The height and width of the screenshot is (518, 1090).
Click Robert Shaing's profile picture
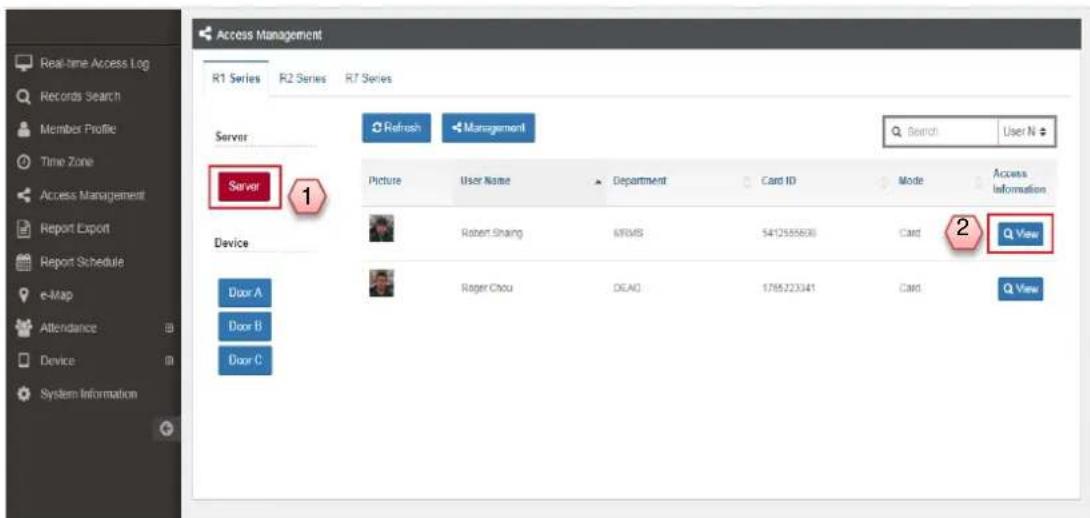[x=381, y=228]
